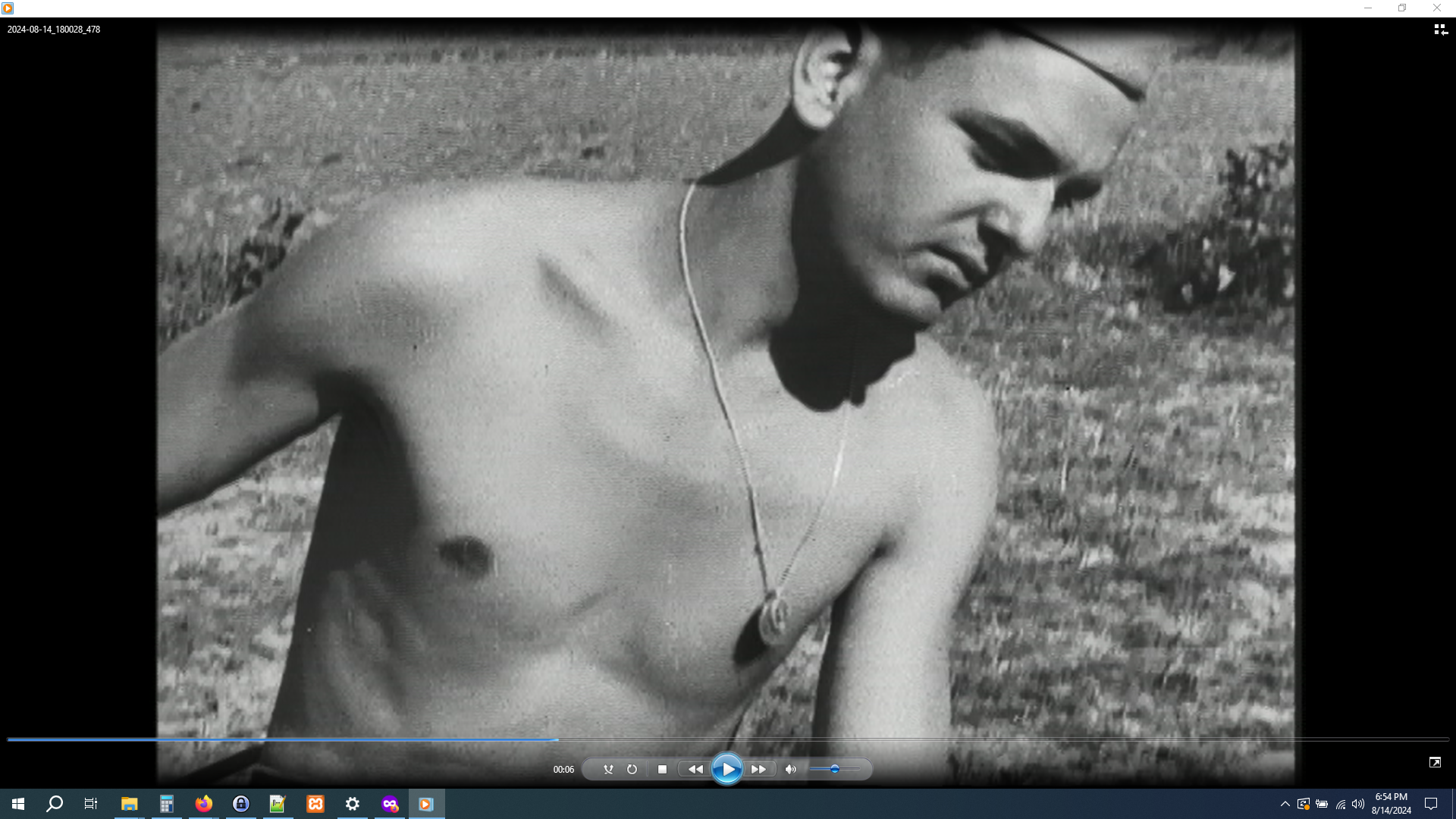Stop the video playback
Screen dimensions: 1456x819
point(662,769)
